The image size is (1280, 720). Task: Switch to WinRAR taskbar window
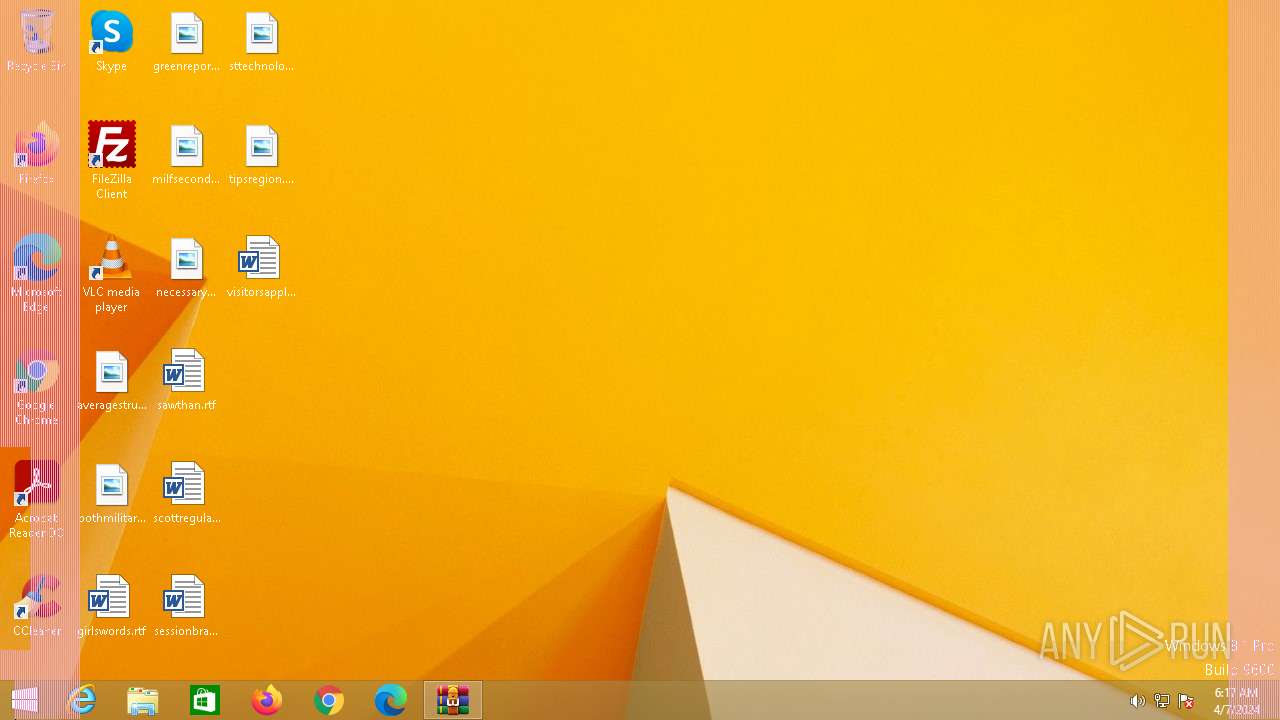click(x=453, y=700)
